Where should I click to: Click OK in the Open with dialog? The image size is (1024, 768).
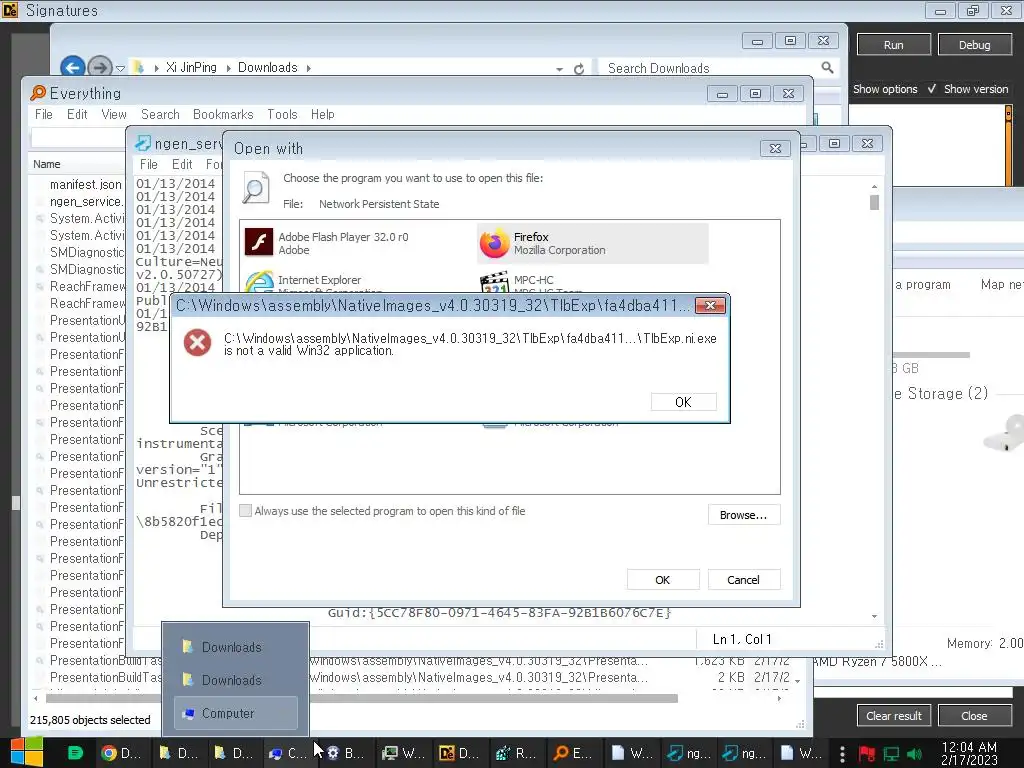[x=663, y=580]
